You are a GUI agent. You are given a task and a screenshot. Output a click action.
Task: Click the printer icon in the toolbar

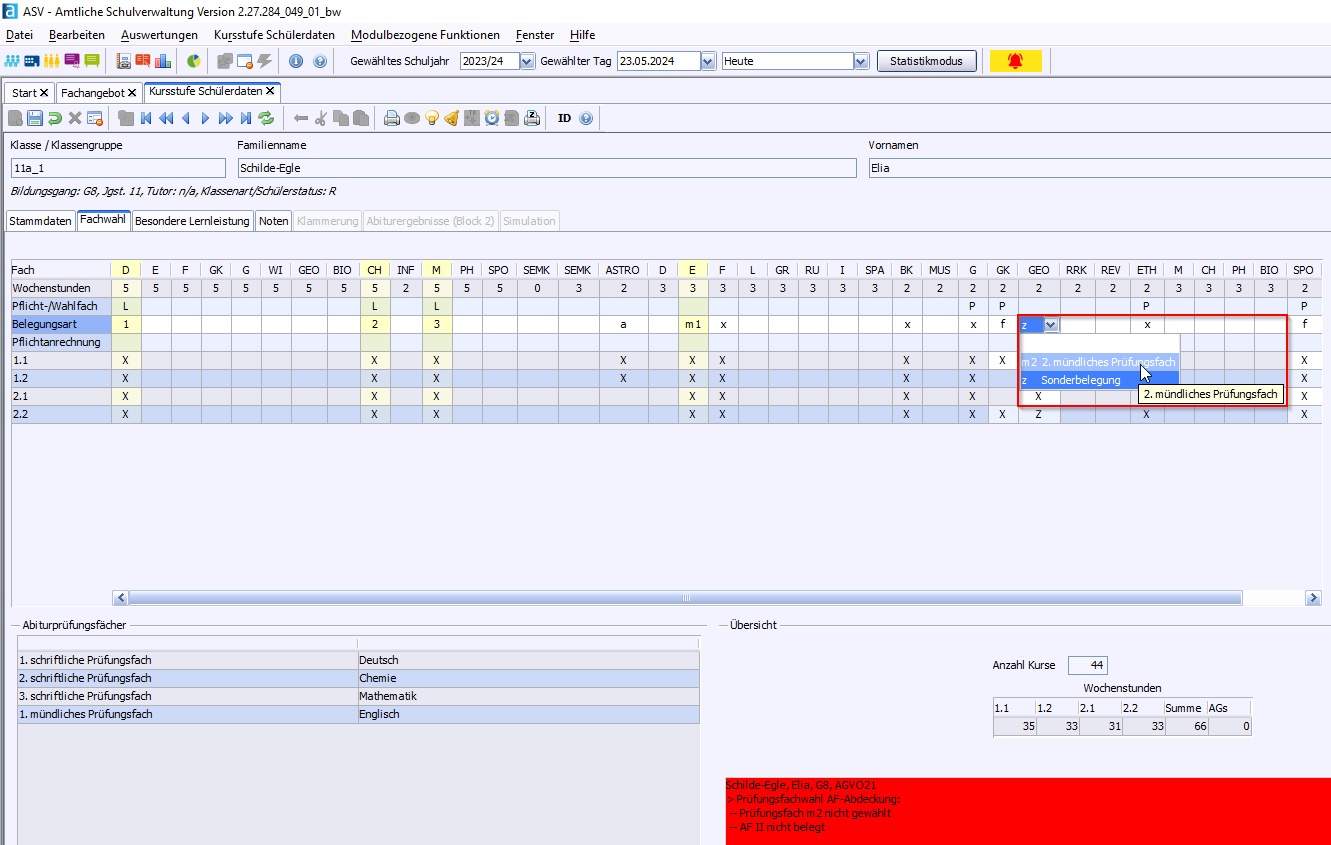coord(392,118)
